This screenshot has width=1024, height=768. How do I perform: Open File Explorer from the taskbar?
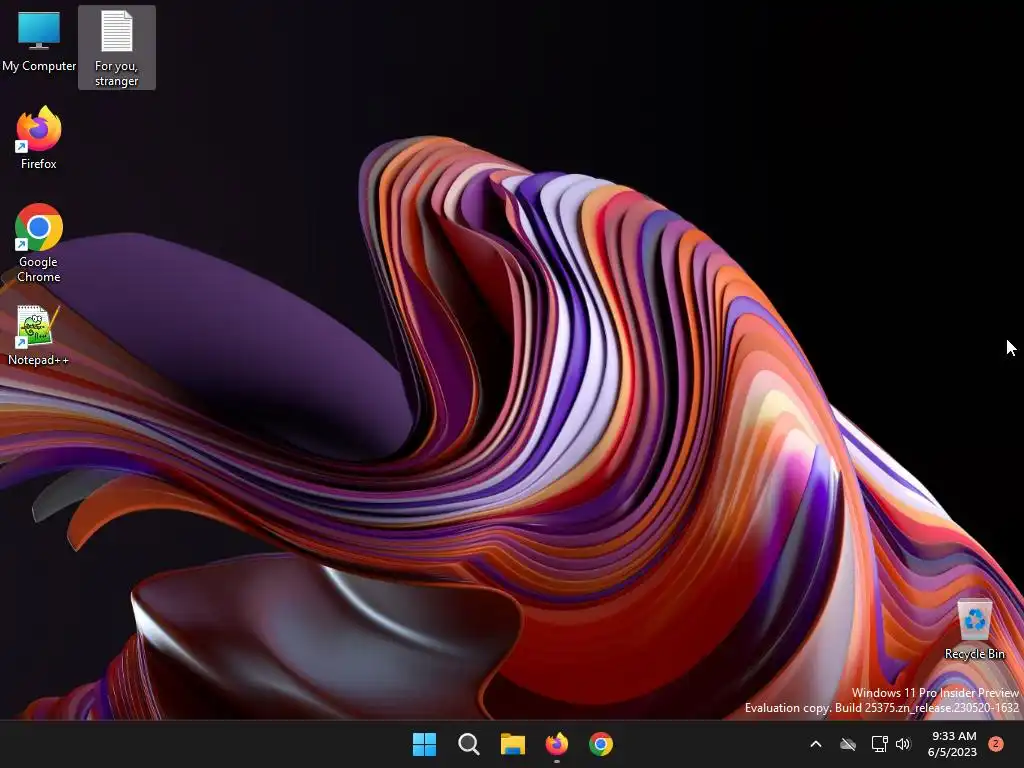(x=513, y=744)
